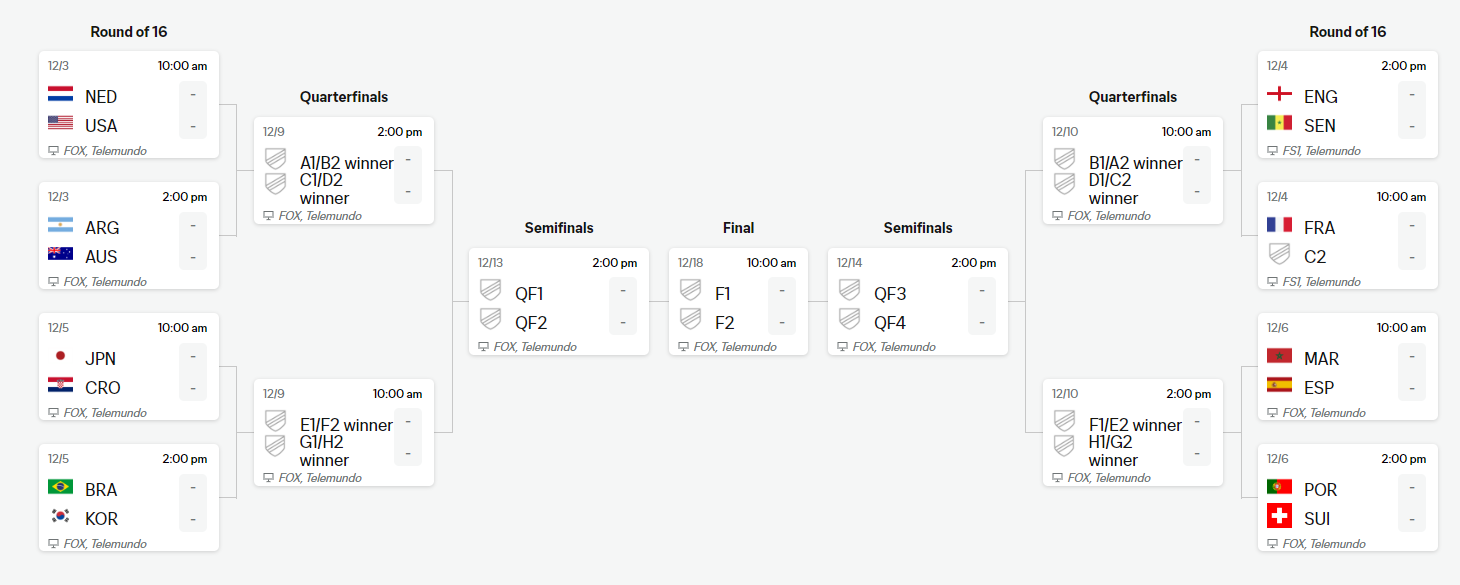Image resolution: width=1460 pixels, height=585 pixels.
Task: Click the Senegal flag icon
Action: click(1278, 124)
